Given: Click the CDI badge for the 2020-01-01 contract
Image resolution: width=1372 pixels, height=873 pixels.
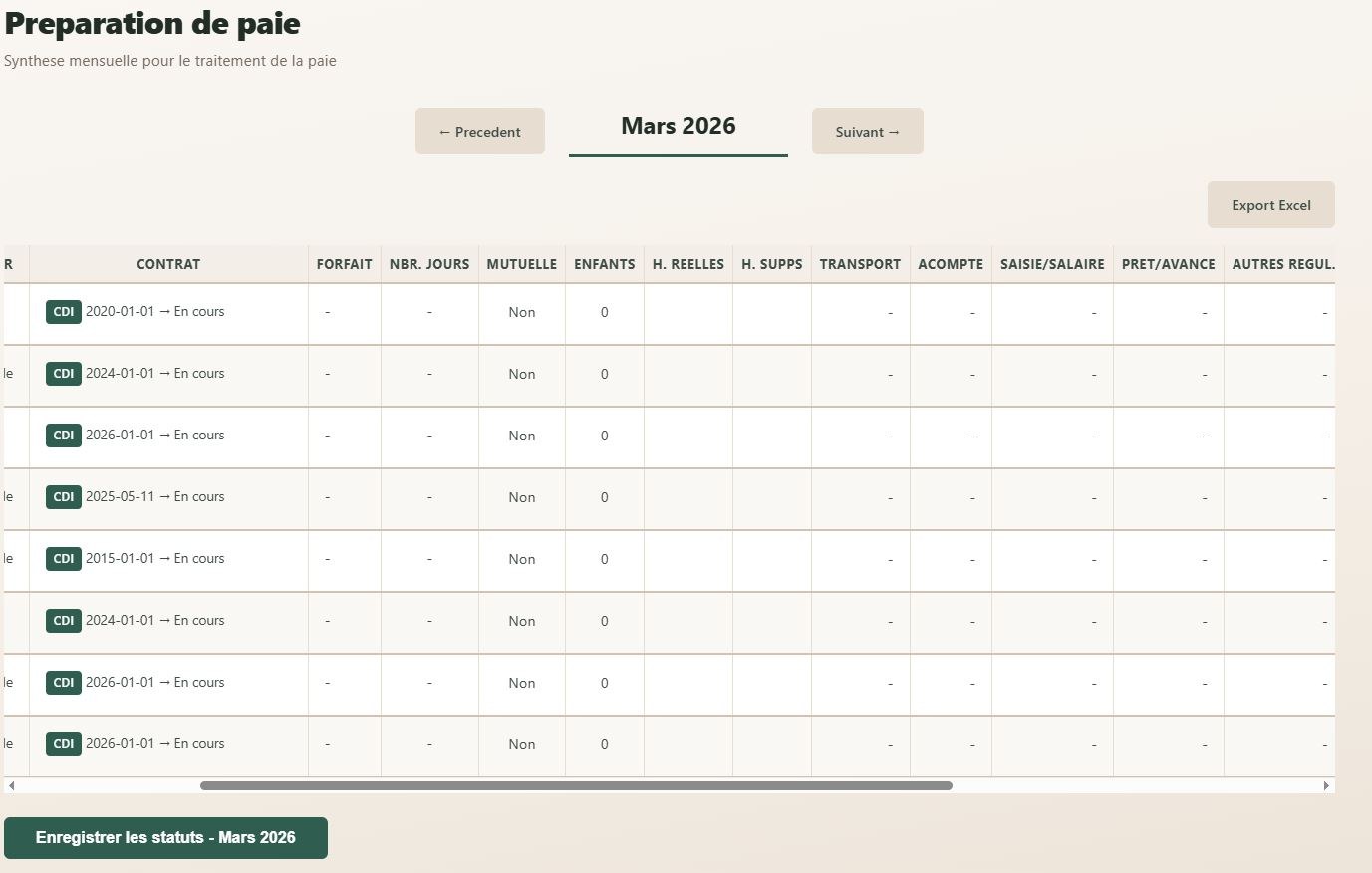Looking at the screenshot, I should click(x=63, y=312).
